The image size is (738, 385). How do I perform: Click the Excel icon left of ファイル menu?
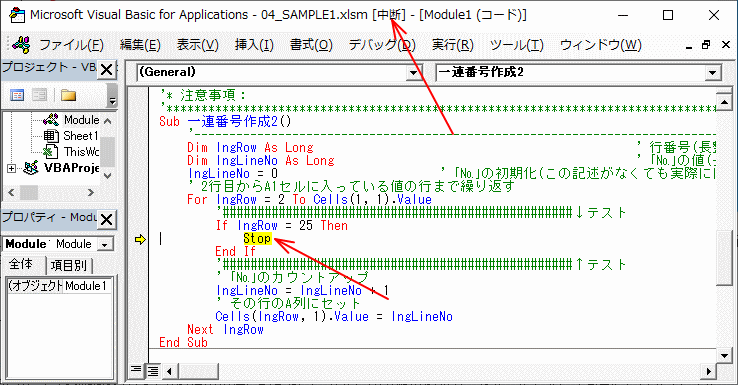pos(22,45)
